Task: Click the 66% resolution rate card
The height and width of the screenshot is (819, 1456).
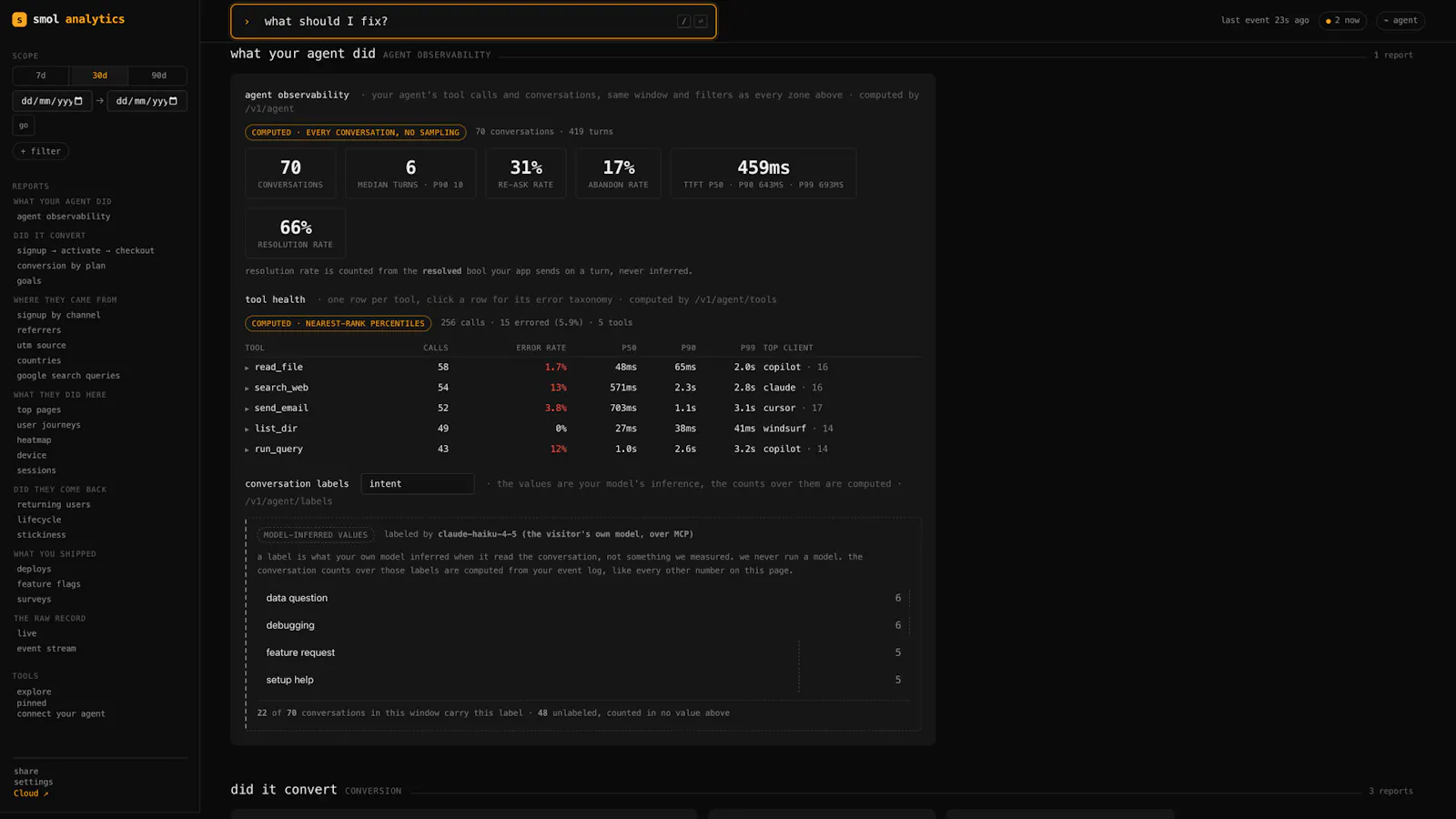Action: pos(295,233)
